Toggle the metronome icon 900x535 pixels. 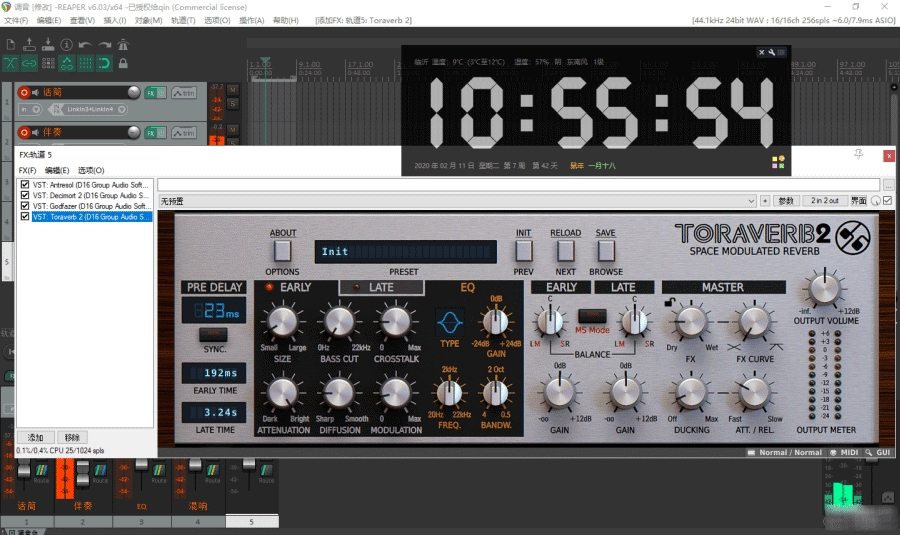pyautogui.click(x=123, y=45)
